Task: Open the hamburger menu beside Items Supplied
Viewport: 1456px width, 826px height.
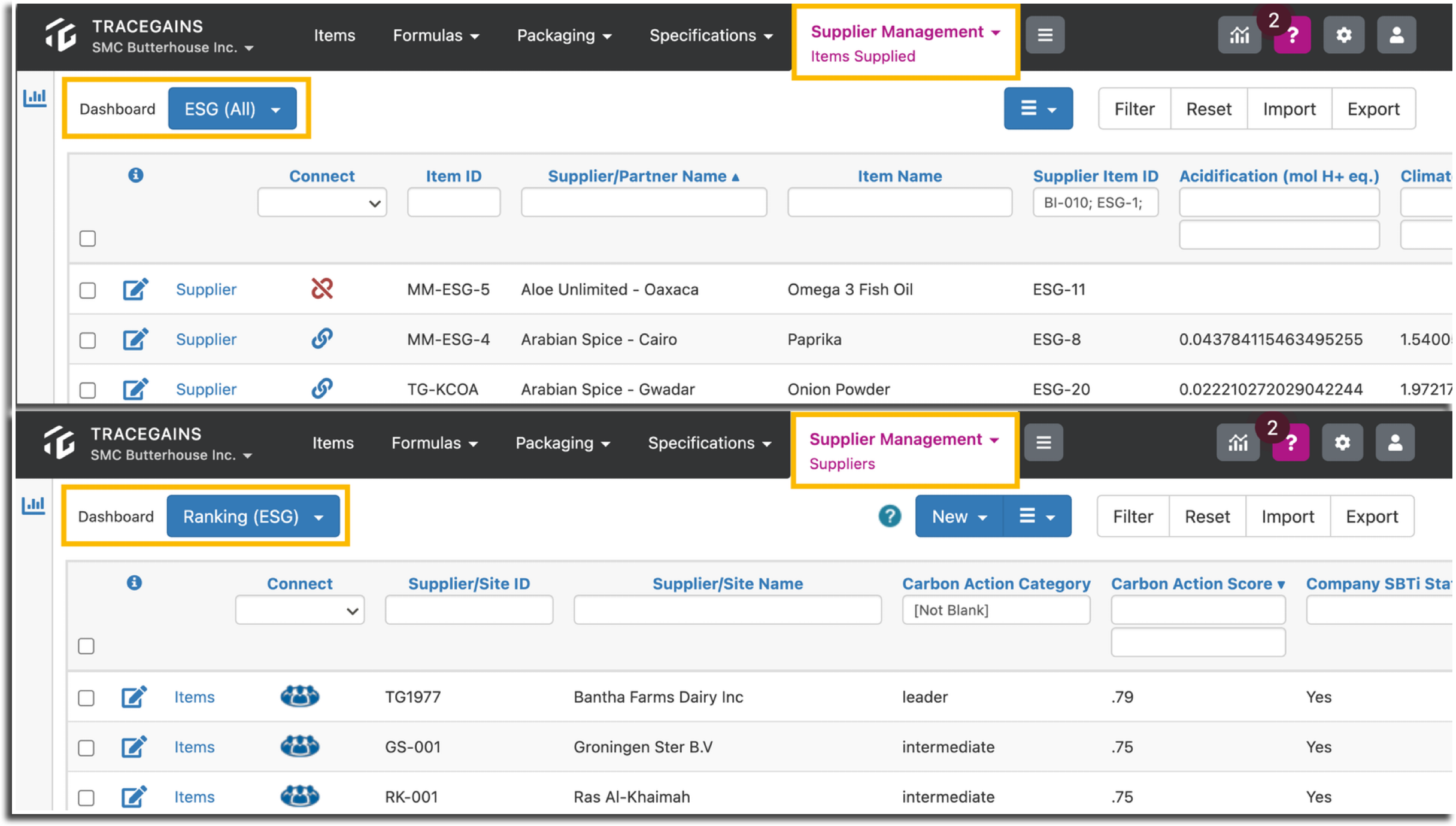Action: pyautogui.click(x=1045, y=35)
